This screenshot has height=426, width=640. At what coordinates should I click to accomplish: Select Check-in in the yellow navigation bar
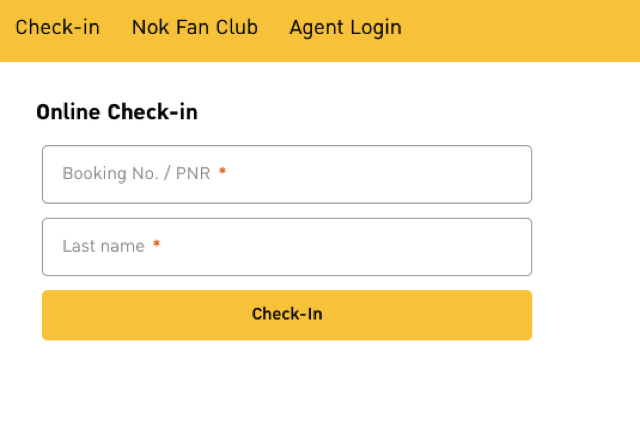click(58, 28)
